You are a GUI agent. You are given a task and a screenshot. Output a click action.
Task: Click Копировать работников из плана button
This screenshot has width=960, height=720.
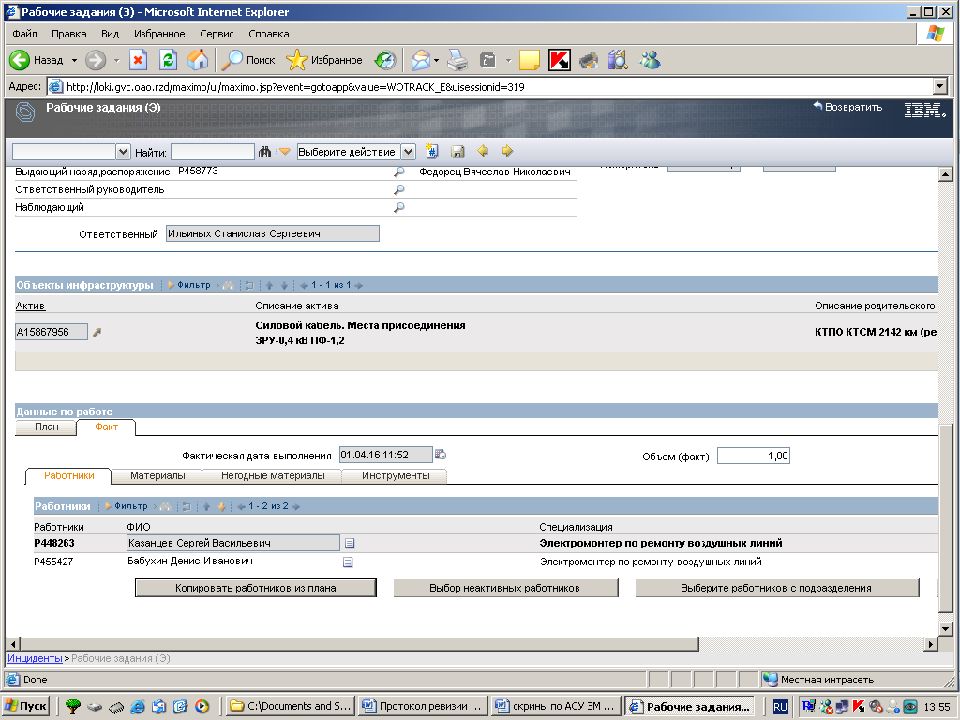(x=255, y=588)
